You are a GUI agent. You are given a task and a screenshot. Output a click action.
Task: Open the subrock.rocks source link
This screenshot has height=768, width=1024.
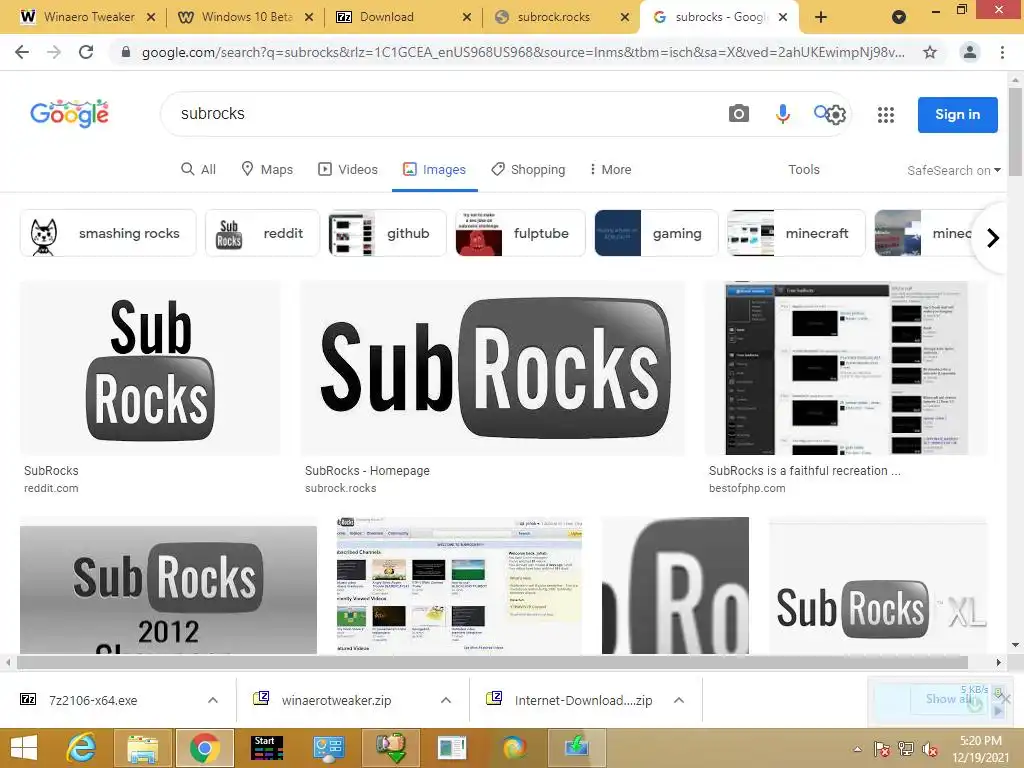[x=340, y=488]
